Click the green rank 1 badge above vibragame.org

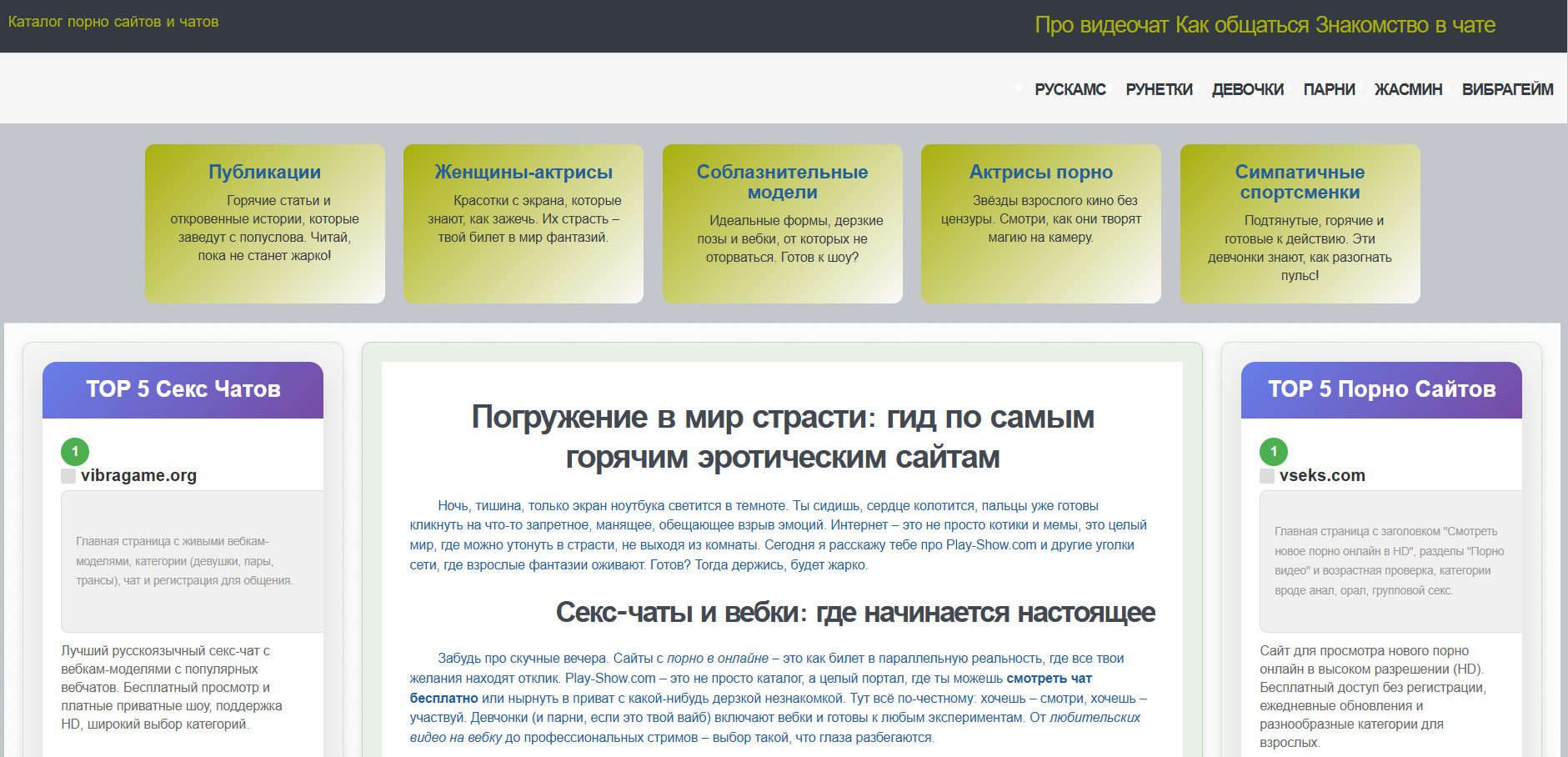[x=75, y=452]
